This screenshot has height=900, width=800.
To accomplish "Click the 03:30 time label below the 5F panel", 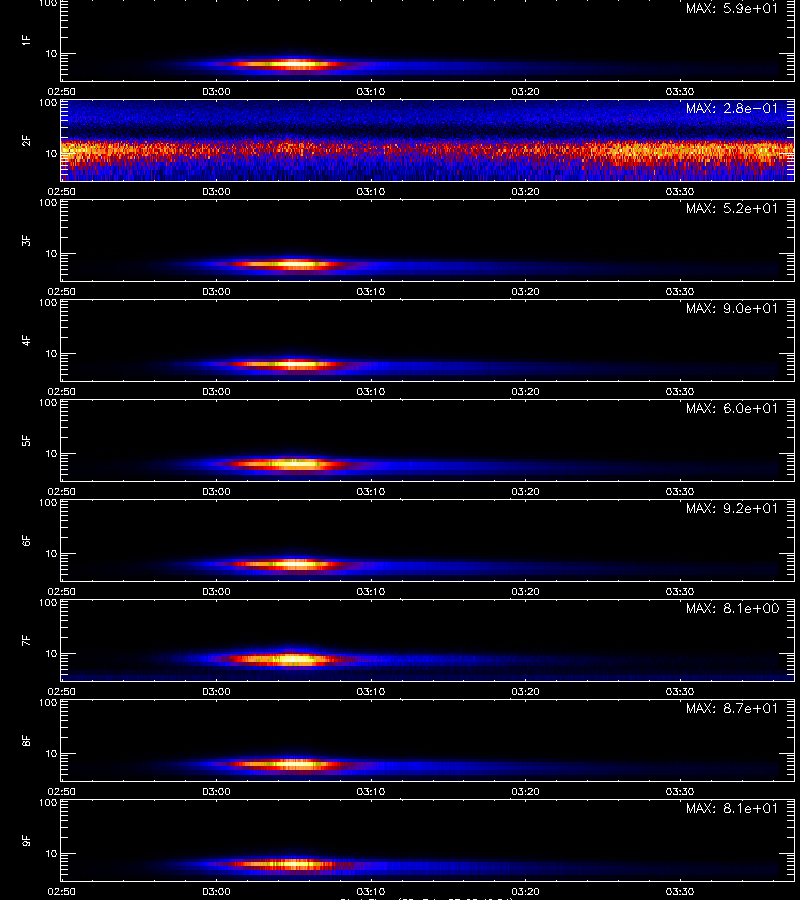I will [x=680, y=491].
